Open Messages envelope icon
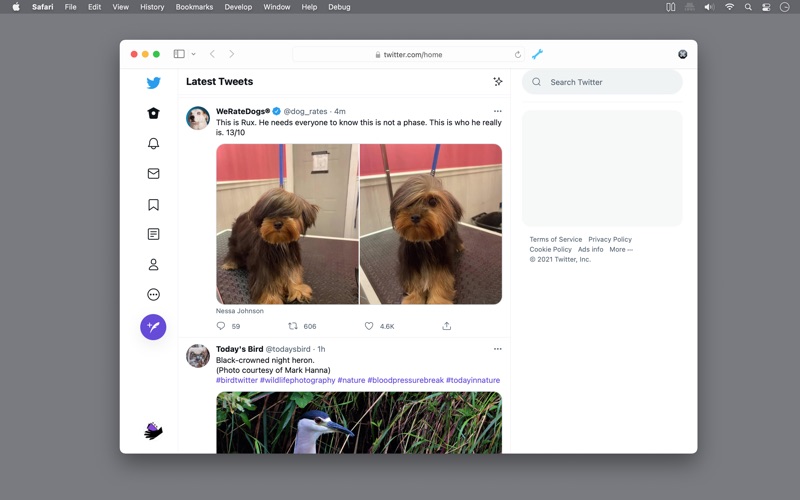Image resolution: width=800 pixels, height=500 pixels. (153, 173)
